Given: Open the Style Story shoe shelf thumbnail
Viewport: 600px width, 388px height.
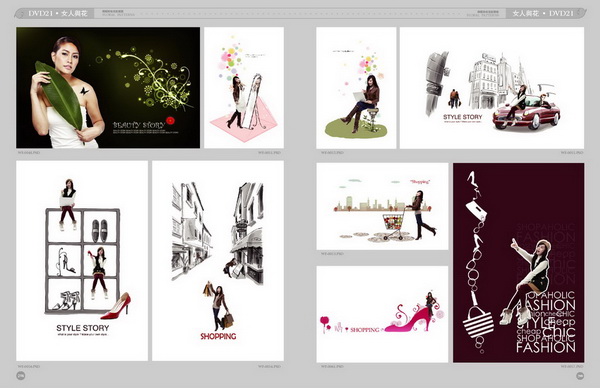Looking at the screenshot, I should 82,261.
